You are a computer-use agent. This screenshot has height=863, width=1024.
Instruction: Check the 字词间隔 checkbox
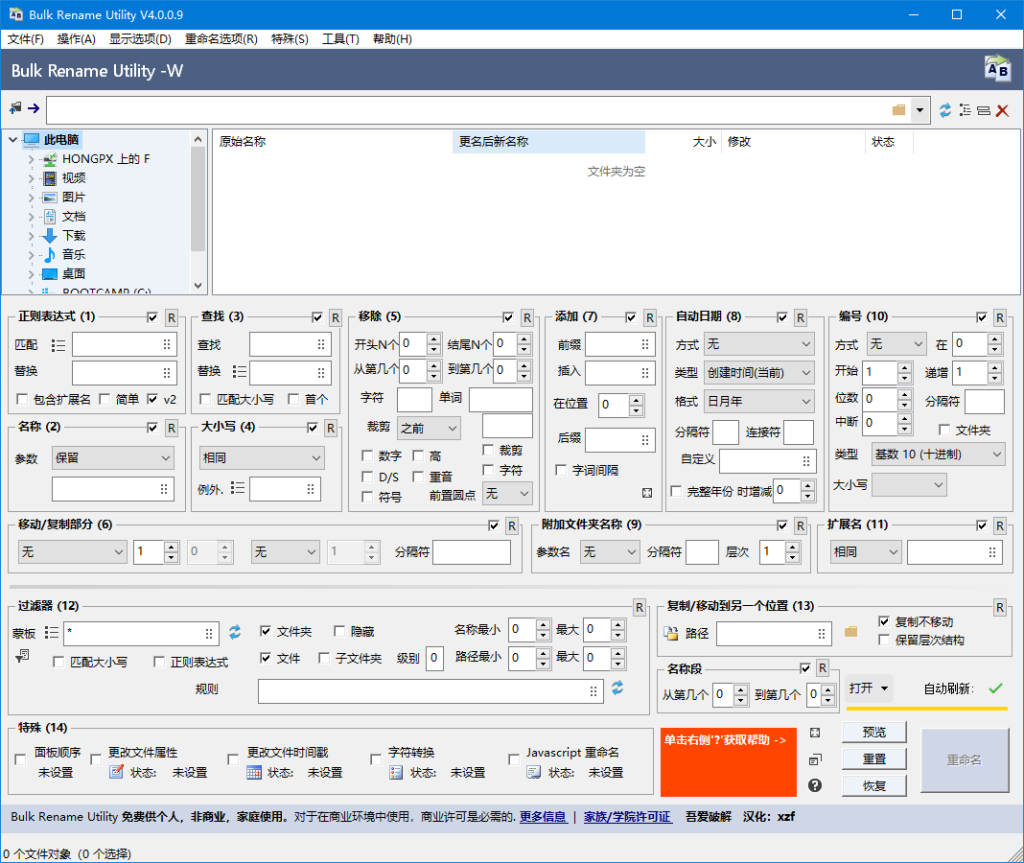(560, 470)
